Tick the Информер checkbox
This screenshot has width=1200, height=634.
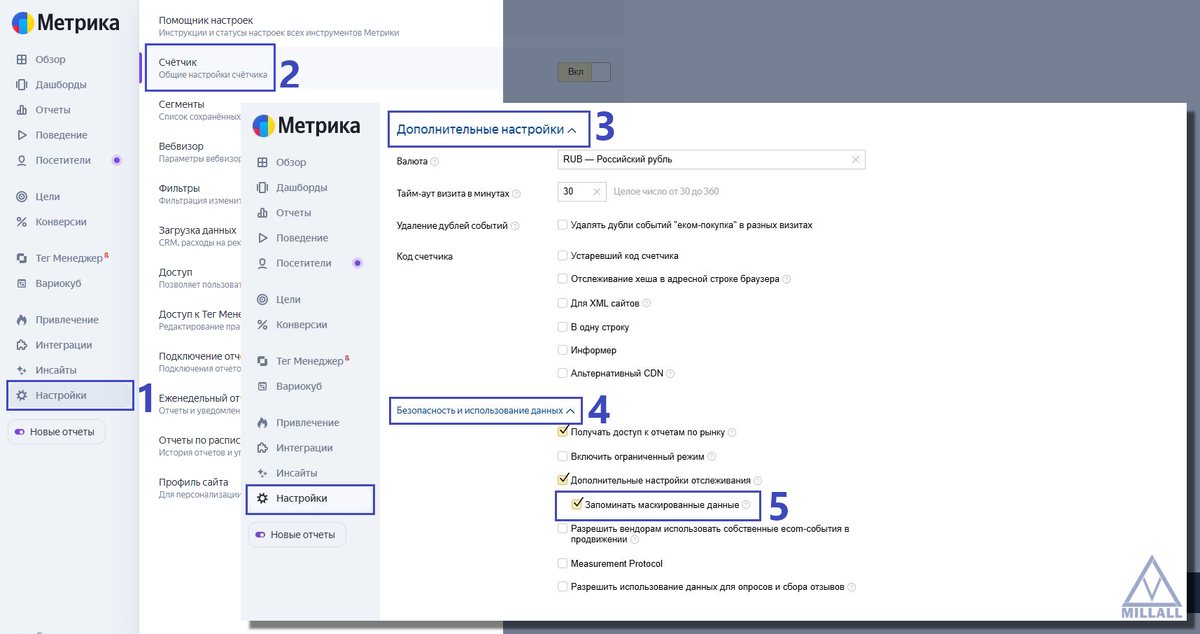click(x=563, y=350)
